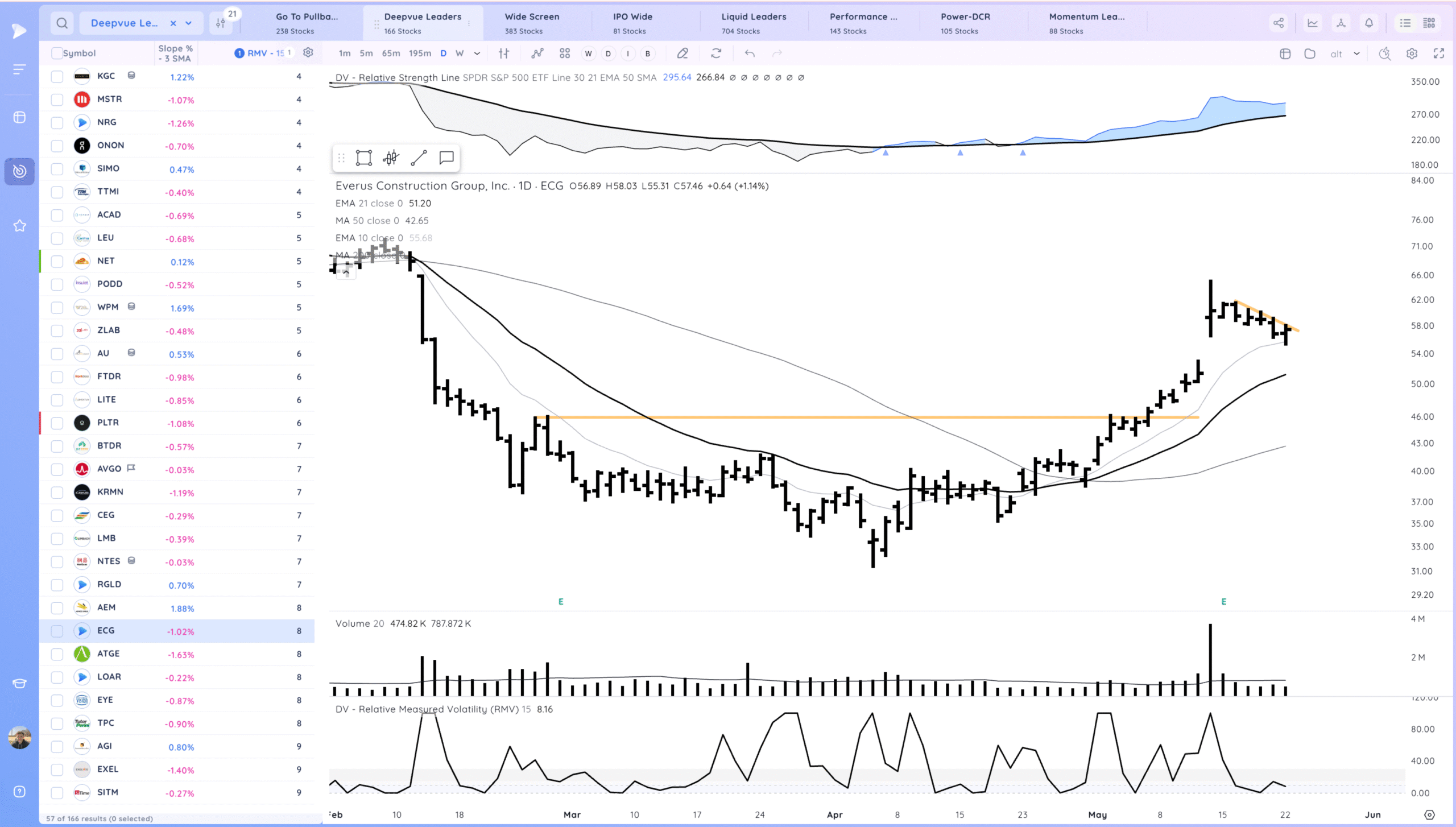Expand more timeframes chevron
Viewport: 1456px width, 827px height.
click(x=477, y=53)
